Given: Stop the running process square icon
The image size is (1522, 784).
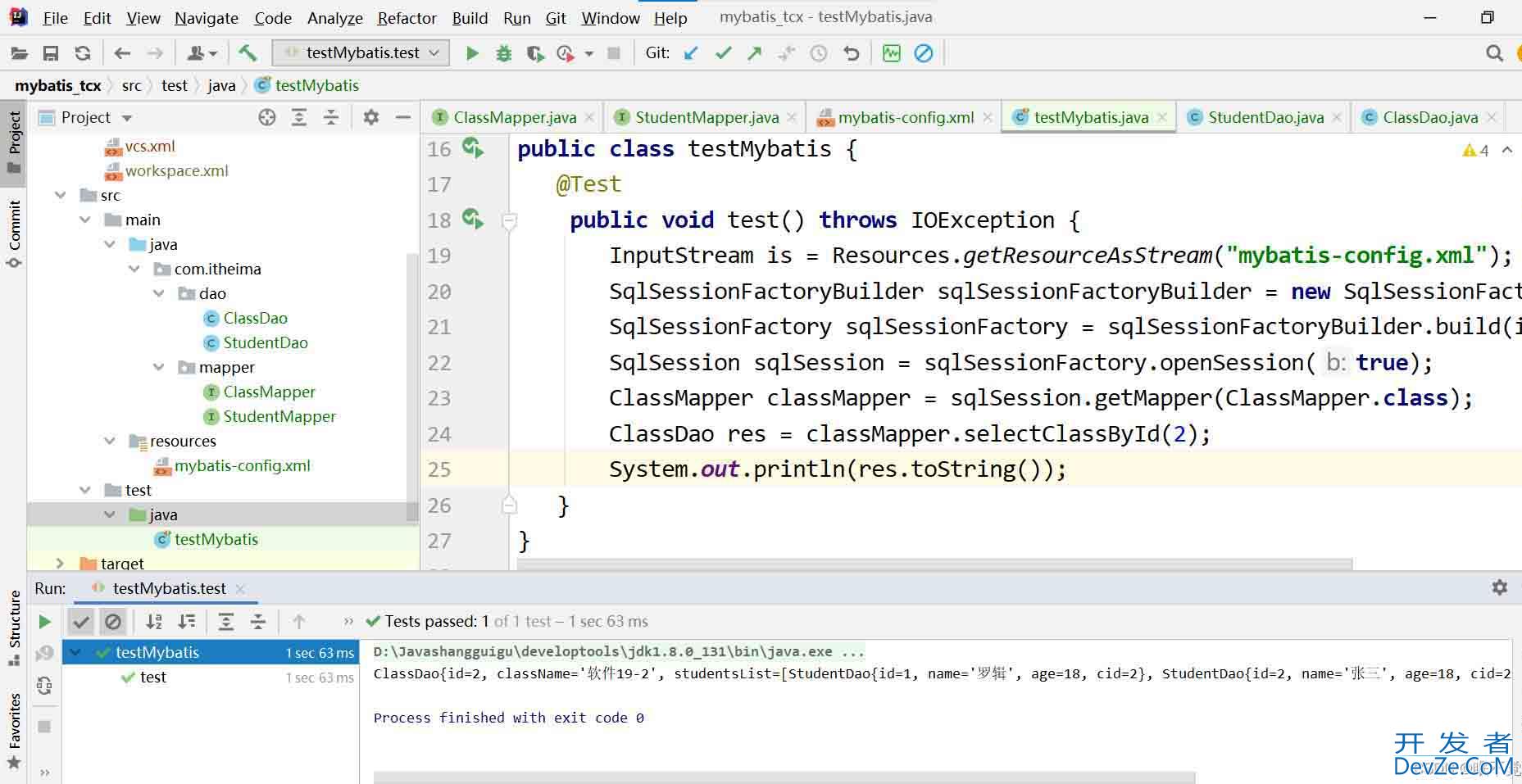Looking at the screenshot, I should 613,53.
